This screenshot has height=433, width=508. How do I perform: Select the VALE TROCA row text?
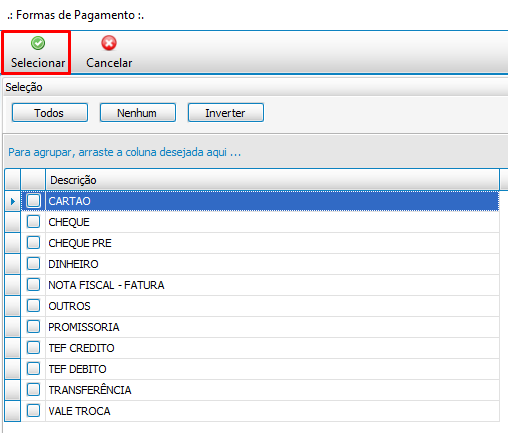point(79,411)
